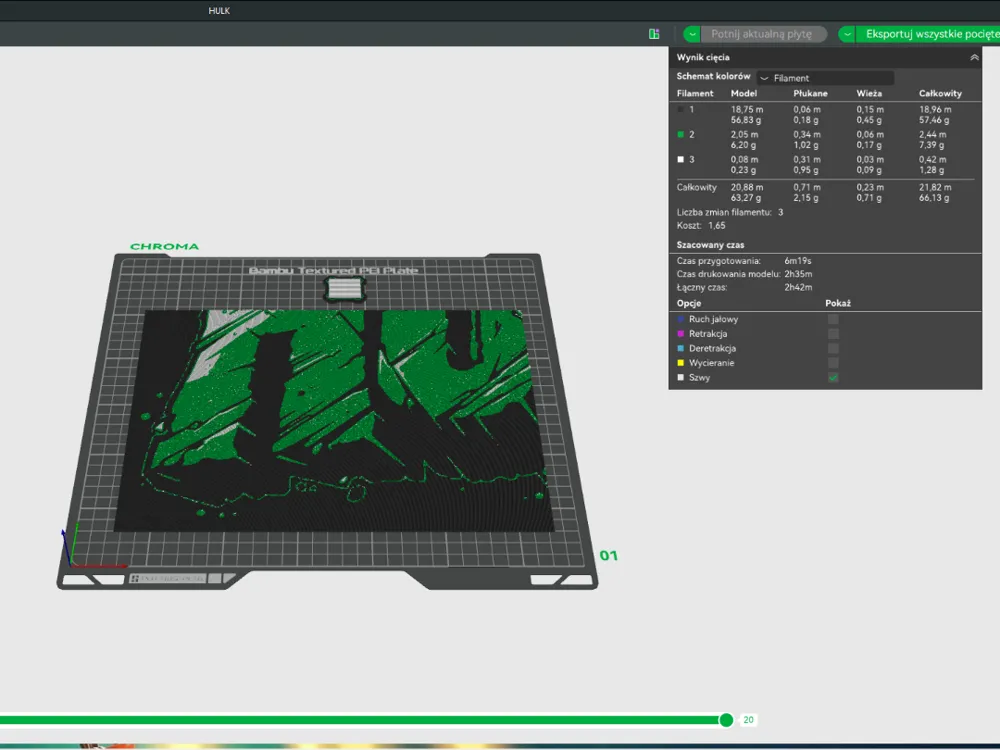Image resolution: width=1000 pixels, height=750 pixels.
Task: Click the Wieża column header
Action: 869,93
